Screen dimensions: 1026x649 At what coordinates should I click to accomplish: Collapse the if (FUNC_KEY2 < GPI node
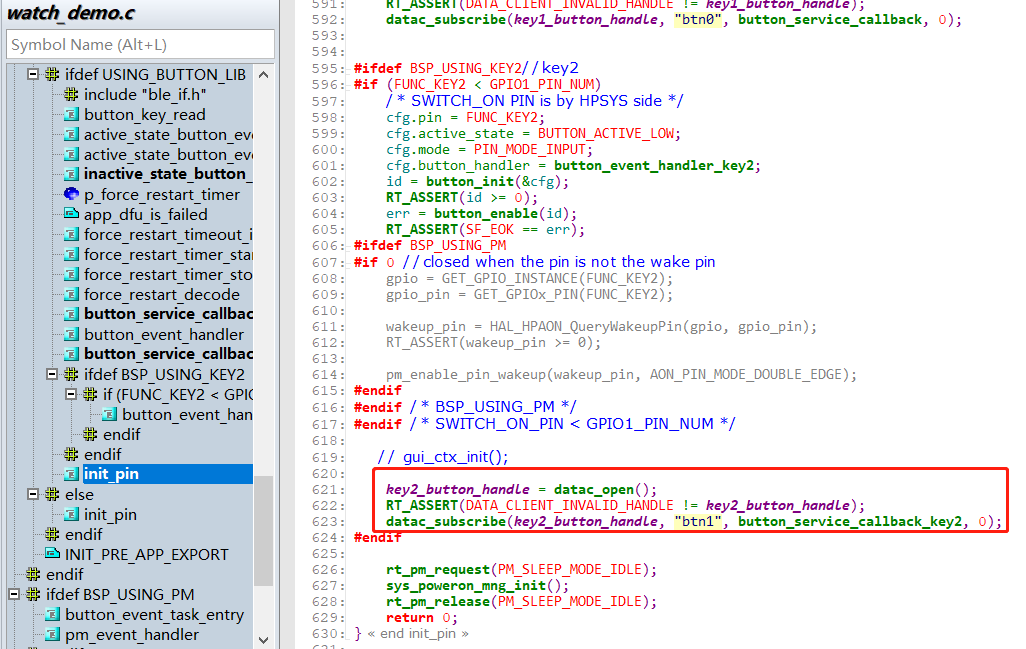71,395
